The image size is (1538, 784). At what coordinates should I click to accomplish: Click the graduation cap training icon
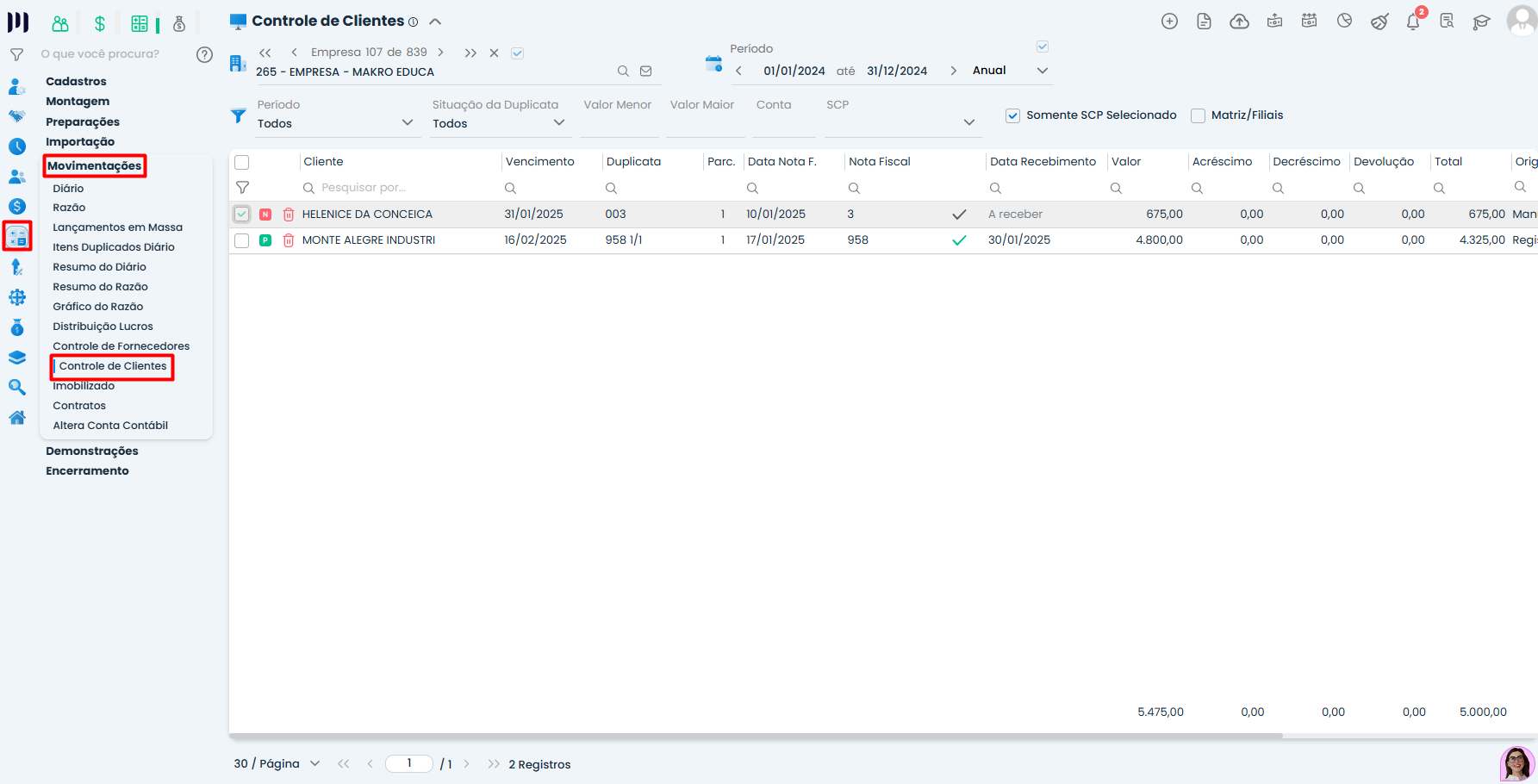tap(1481, 22)
